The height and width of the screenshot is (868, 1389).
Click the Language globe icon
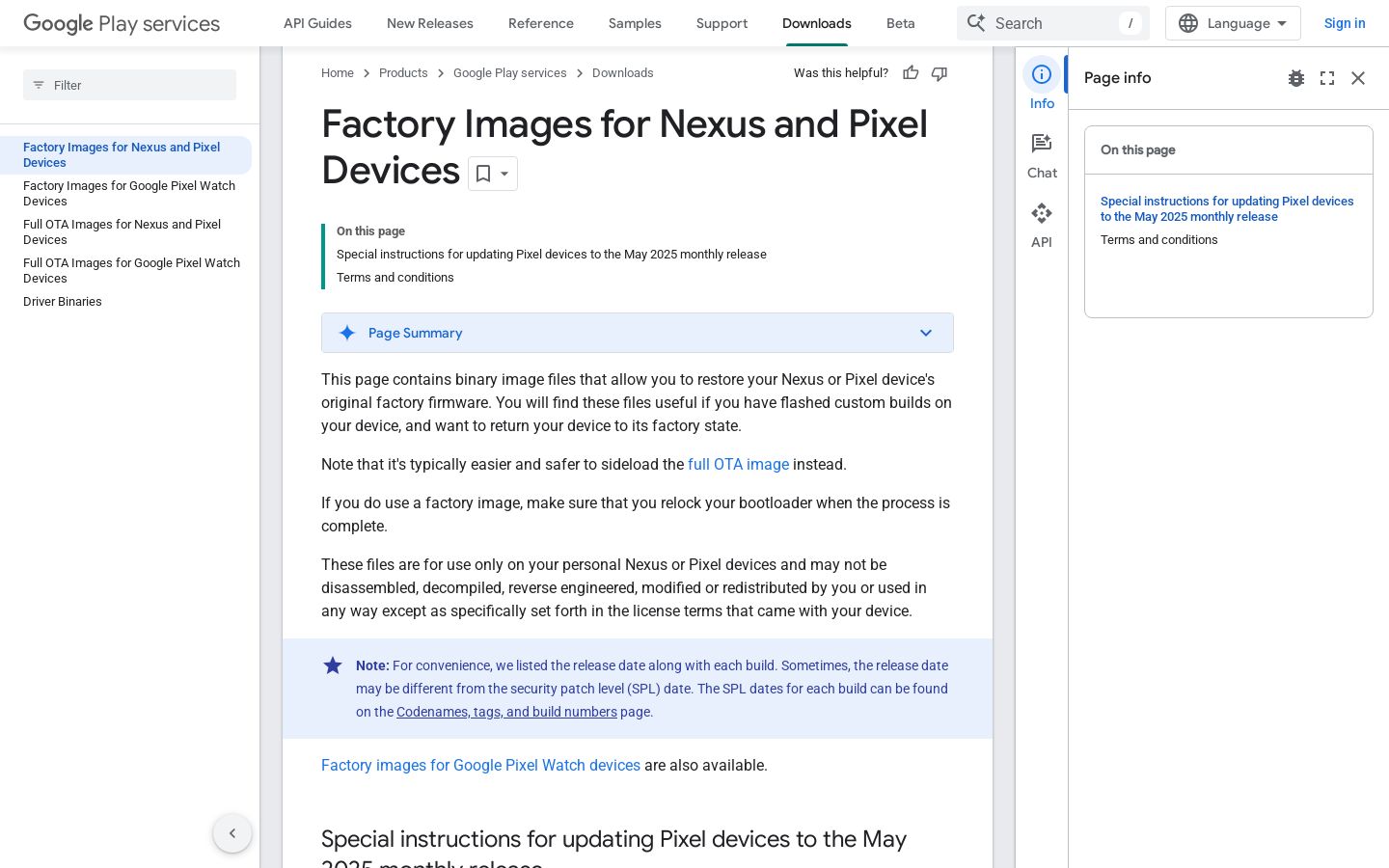pos(1188,23)
